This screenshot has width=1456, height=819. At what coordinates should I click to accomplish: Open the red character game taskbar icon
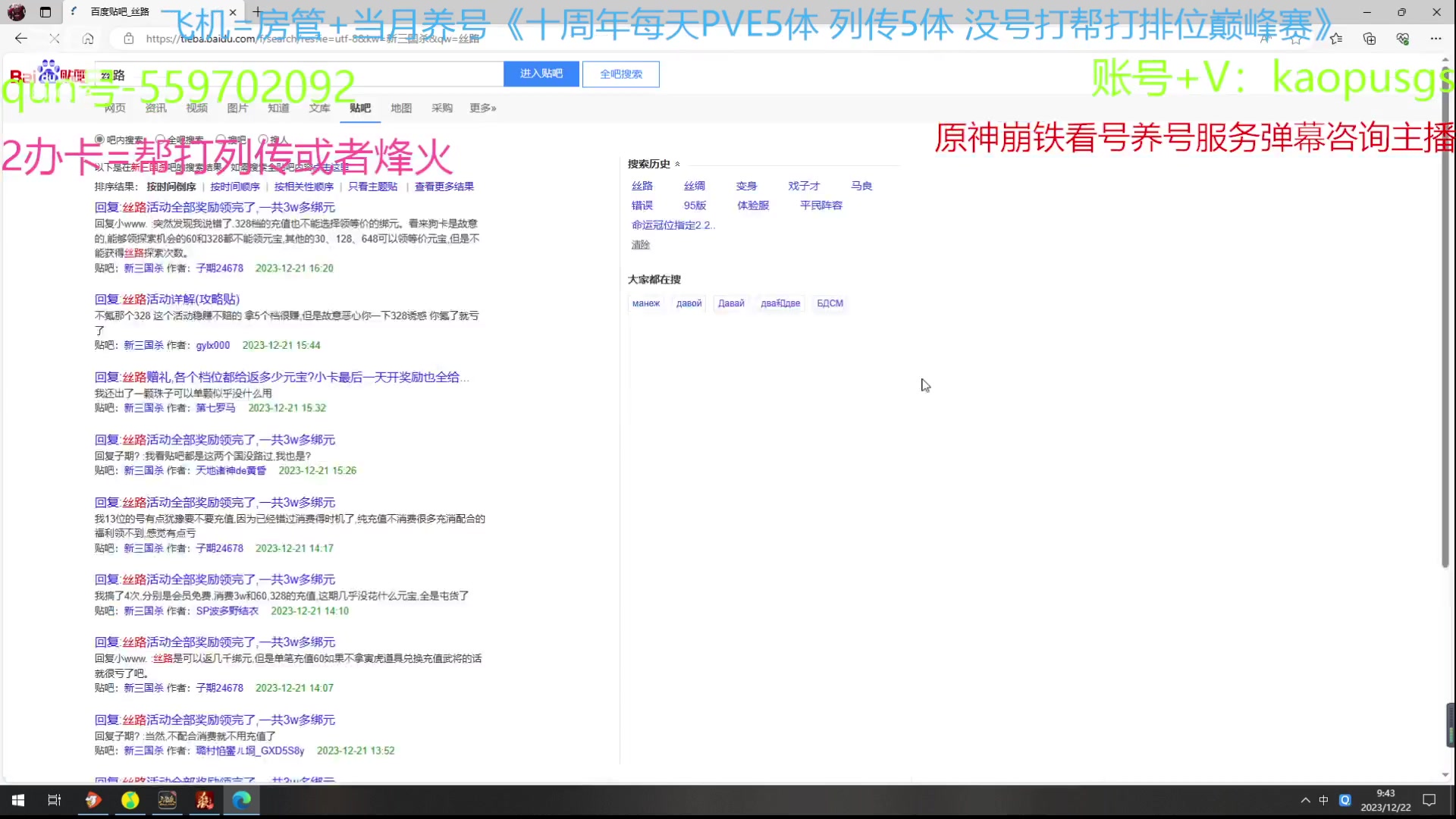click(x=205, y=800)
